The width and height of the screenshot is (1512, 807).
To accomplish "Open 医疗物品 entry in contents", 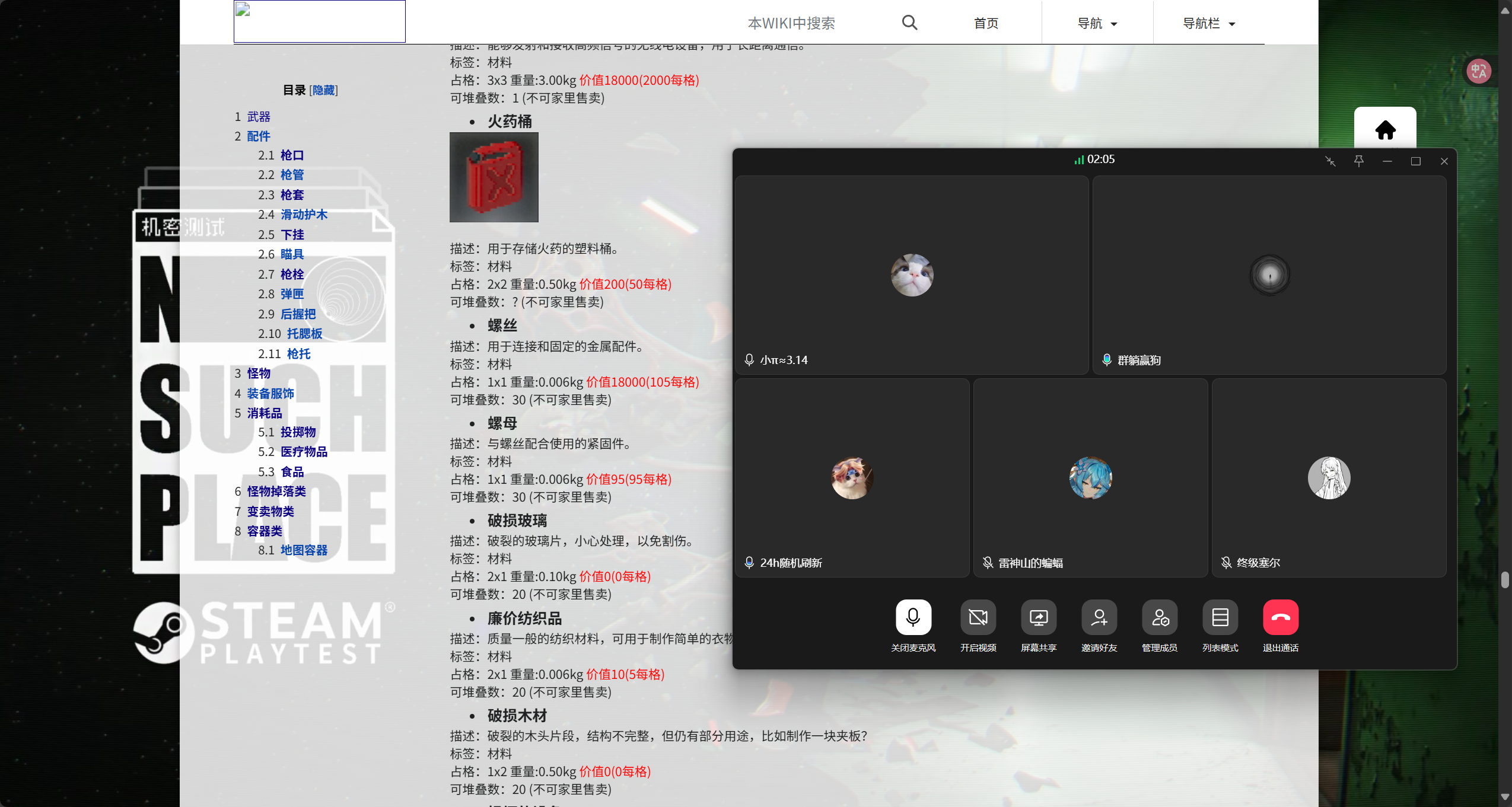I will point(304,452).
